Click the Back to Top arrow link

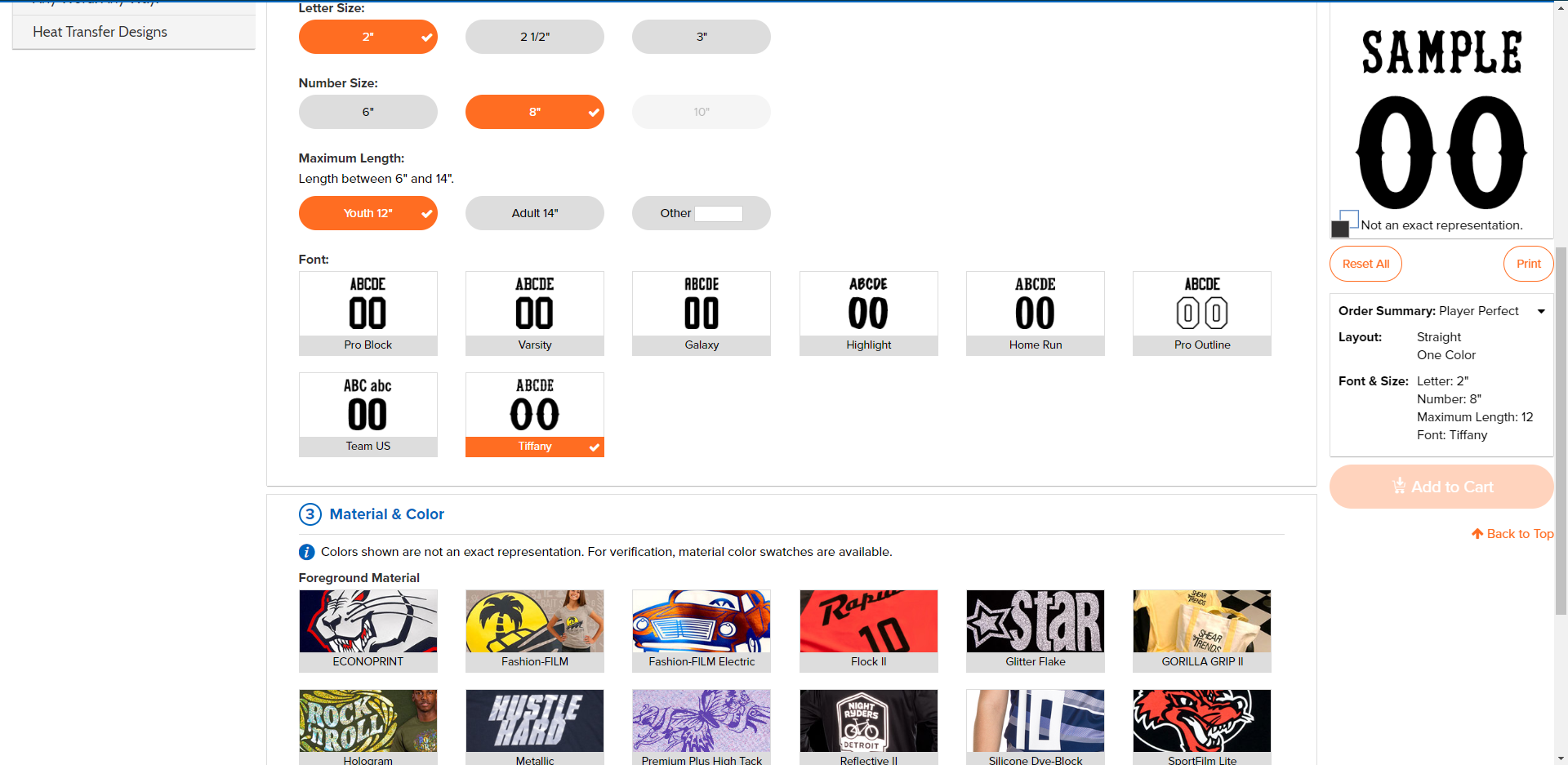1512,534
